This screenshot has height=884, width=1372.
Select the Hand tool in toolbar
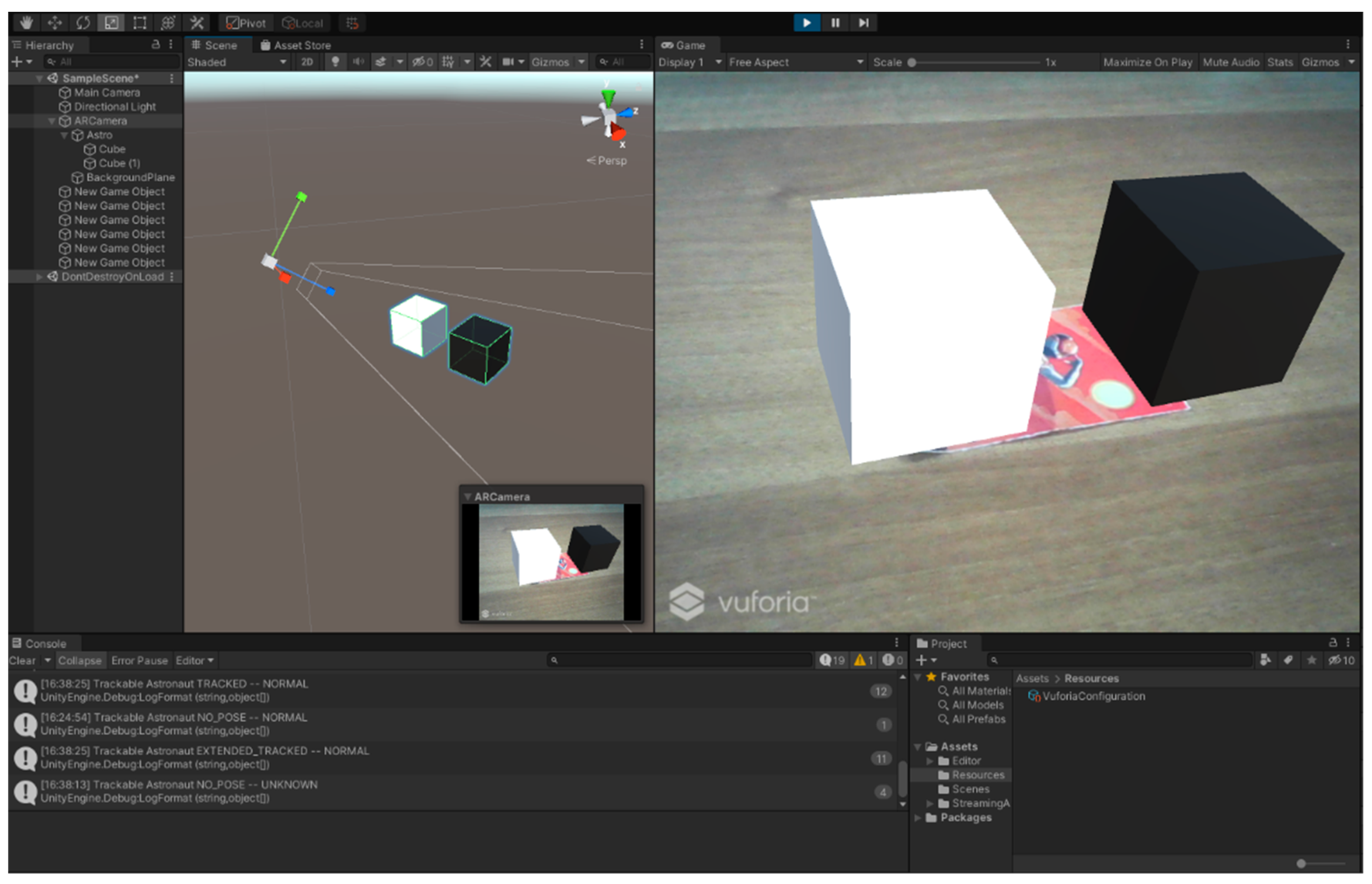pos(26,23)
